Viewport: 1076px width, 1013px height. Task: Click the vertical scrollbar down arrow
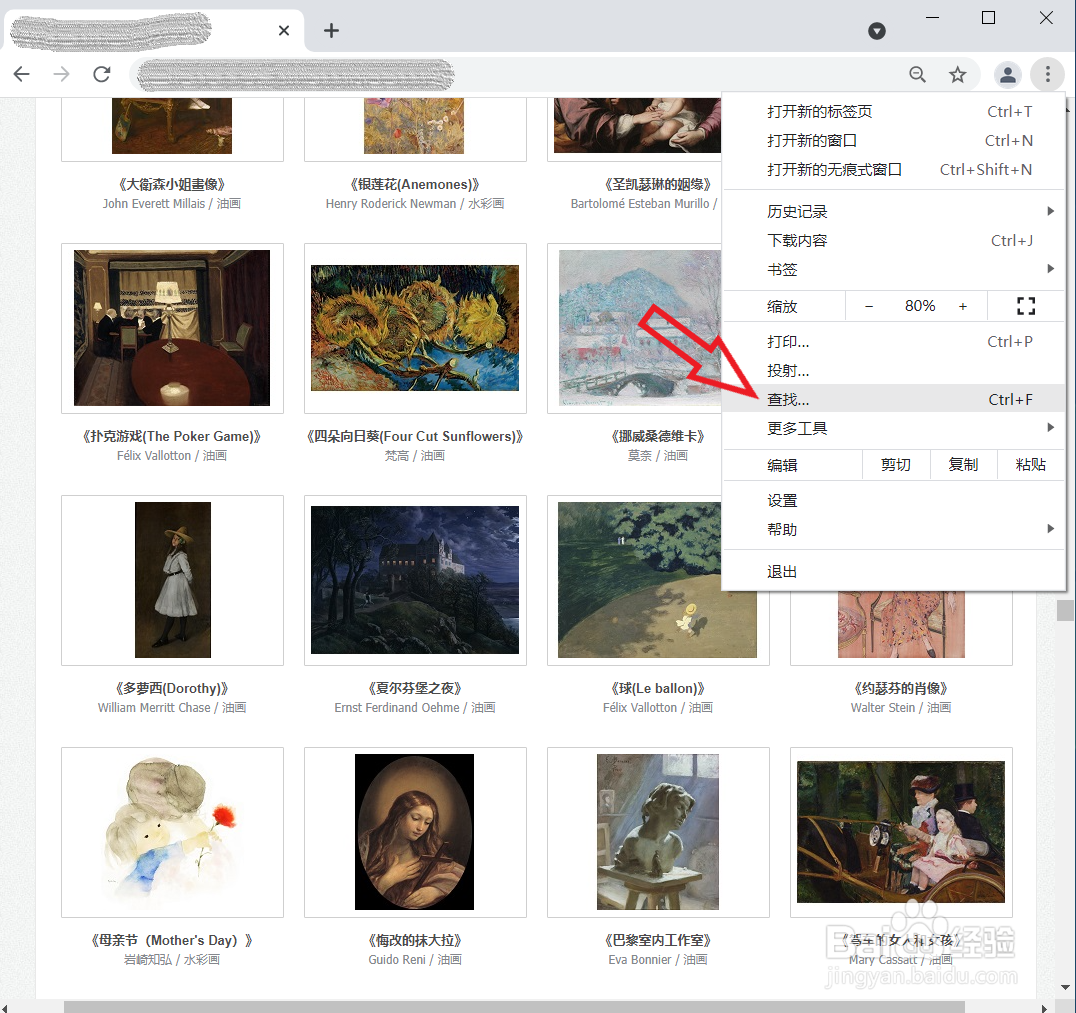(1065, 988)
